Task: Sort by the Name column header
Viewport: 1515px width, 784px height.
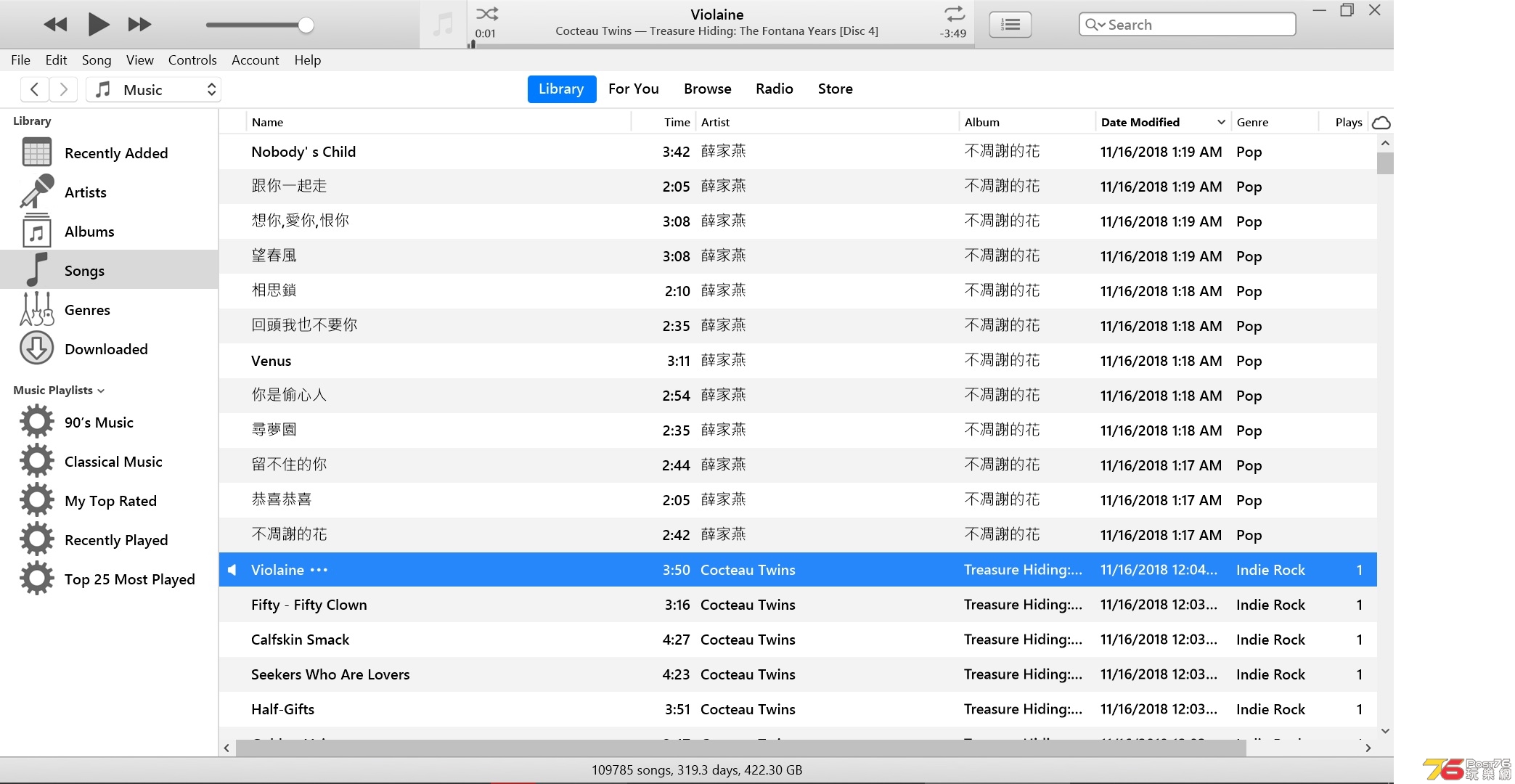Action: [438, 122]
